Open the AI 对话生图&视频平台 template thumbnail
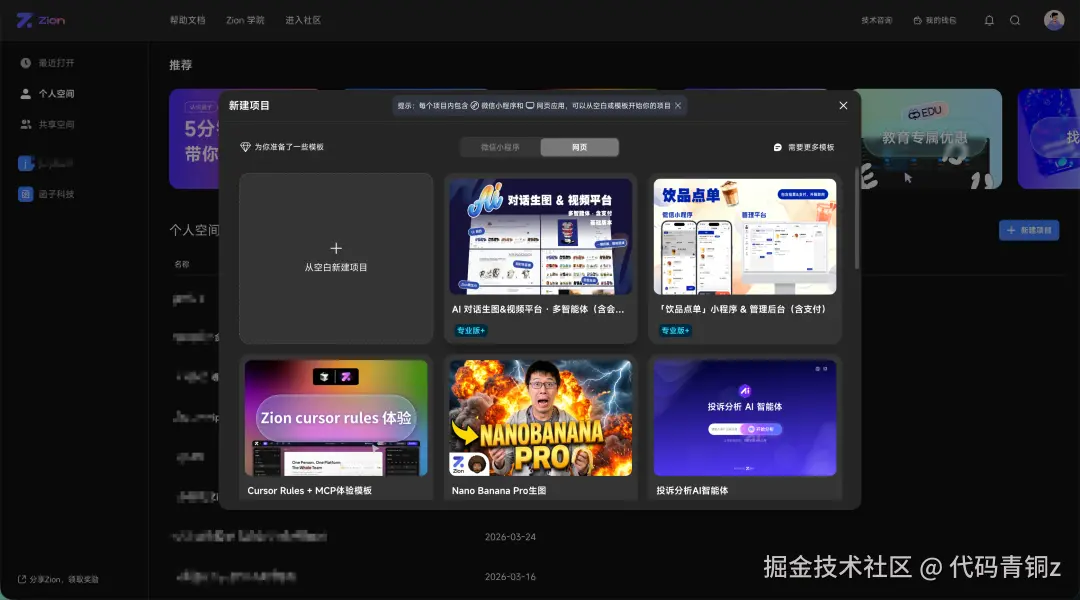1080x600 pixels. (541, 236)
